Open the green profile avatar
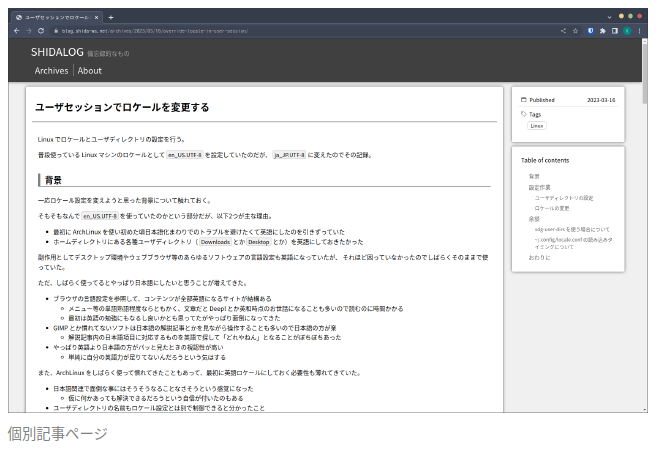661x457 pixels. 627,31
